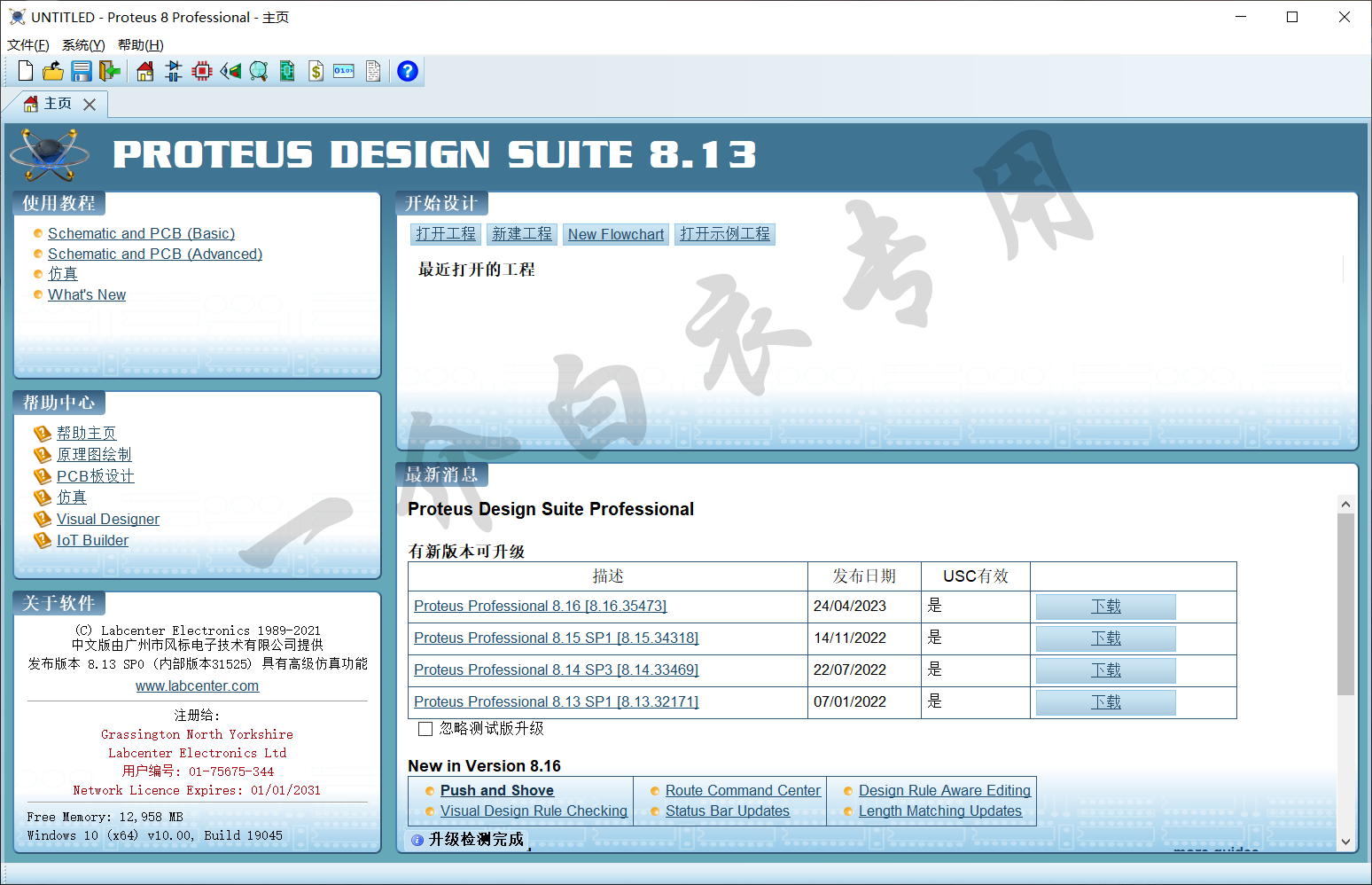1372x885 pixels.
Task: Open Bill of Materials dollar icon
Action: (x=316, y=71)
